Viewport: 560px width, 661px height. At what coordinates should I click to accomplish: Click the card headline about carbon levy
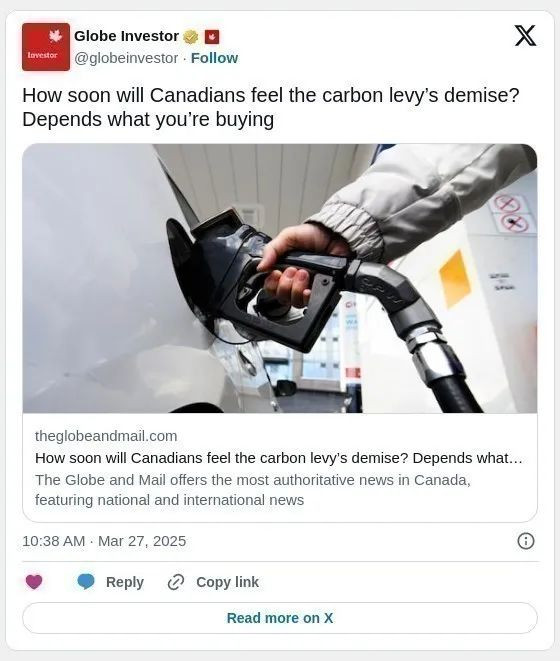279,458
